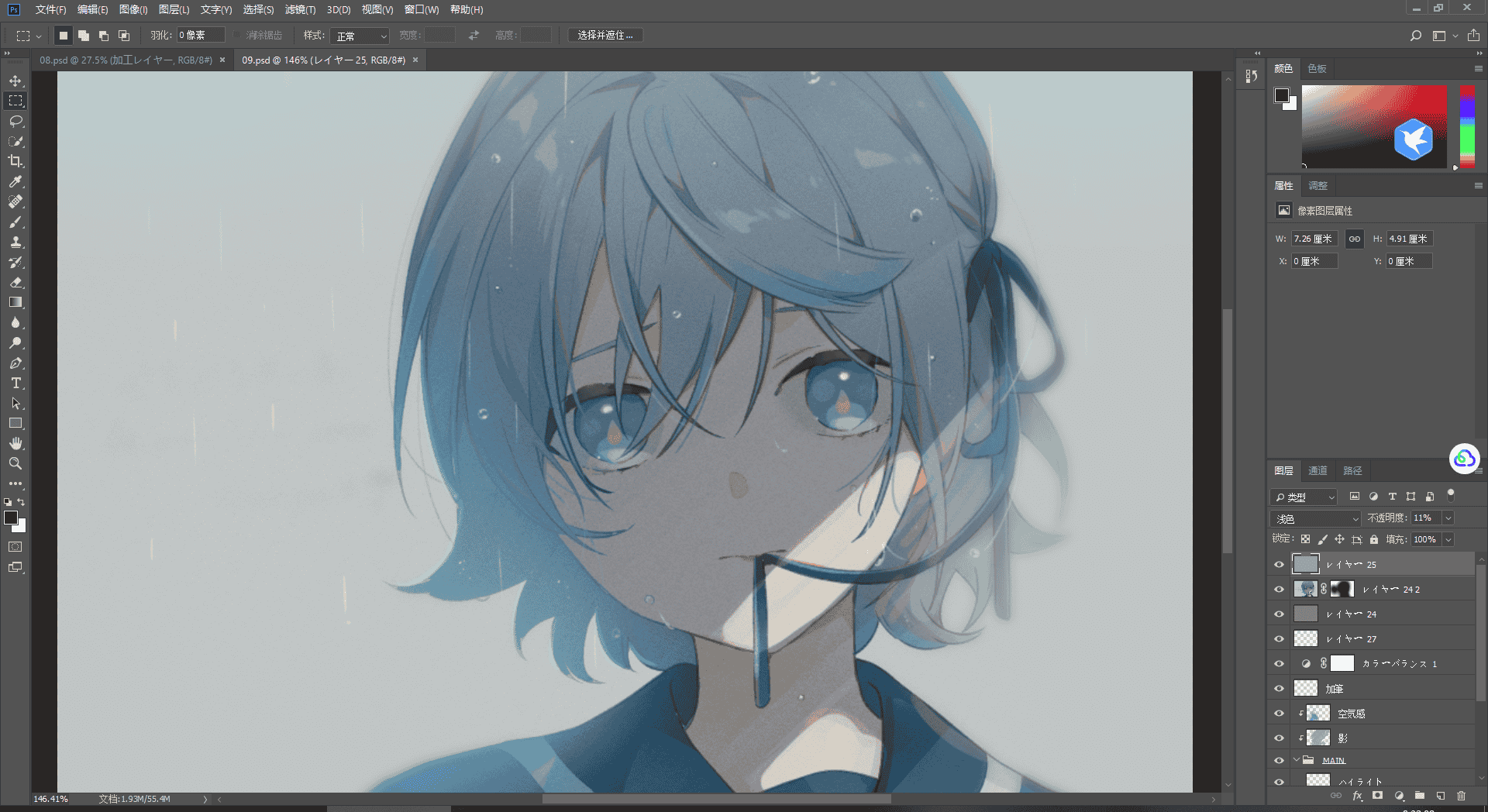Viewport: 1488px width, 812px height.
Task: Open the blend mode dropdown showing 浅色
Action: pos(1316,518)
